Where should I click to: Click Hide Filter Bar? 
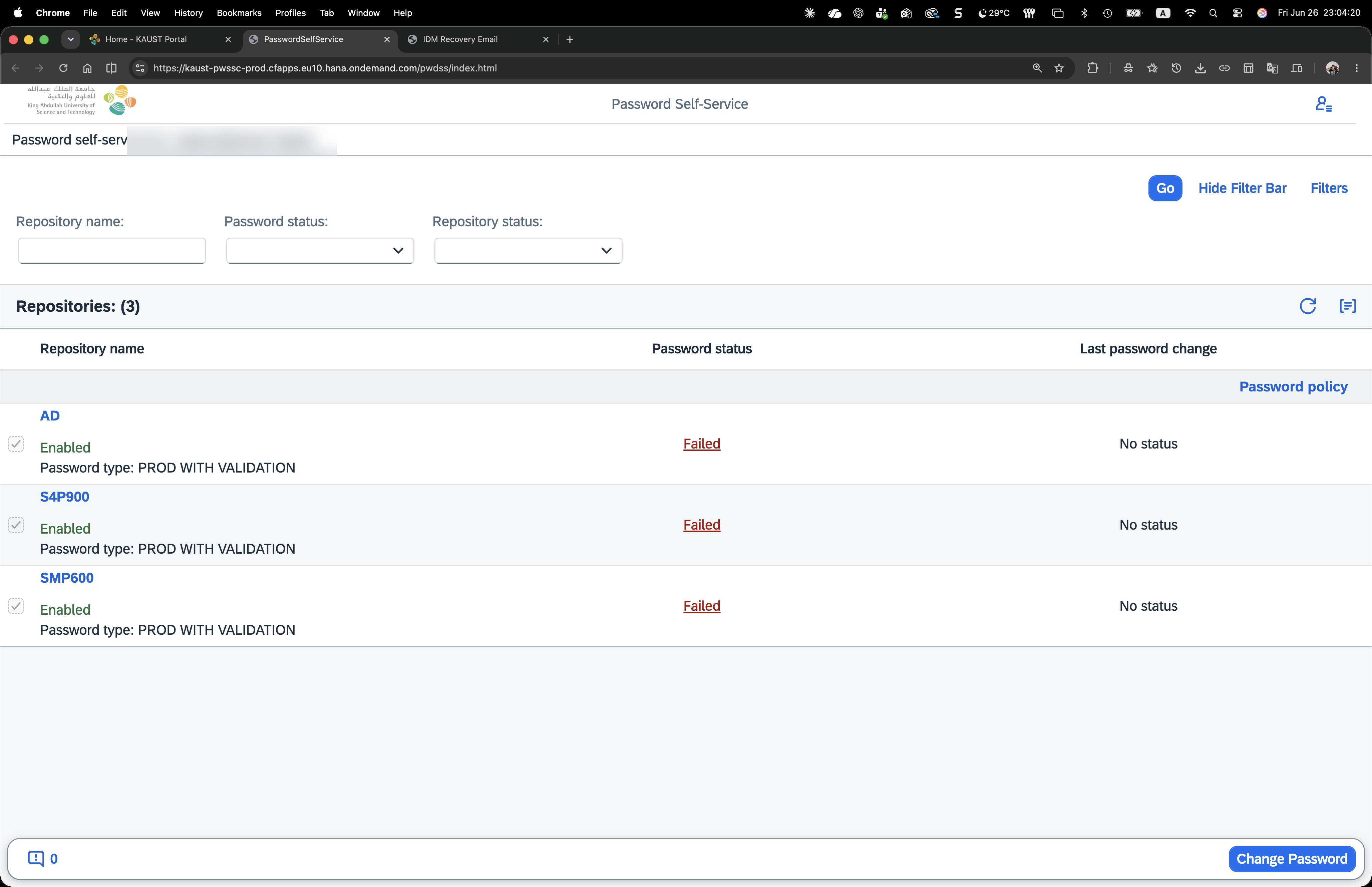point(1242,188)
